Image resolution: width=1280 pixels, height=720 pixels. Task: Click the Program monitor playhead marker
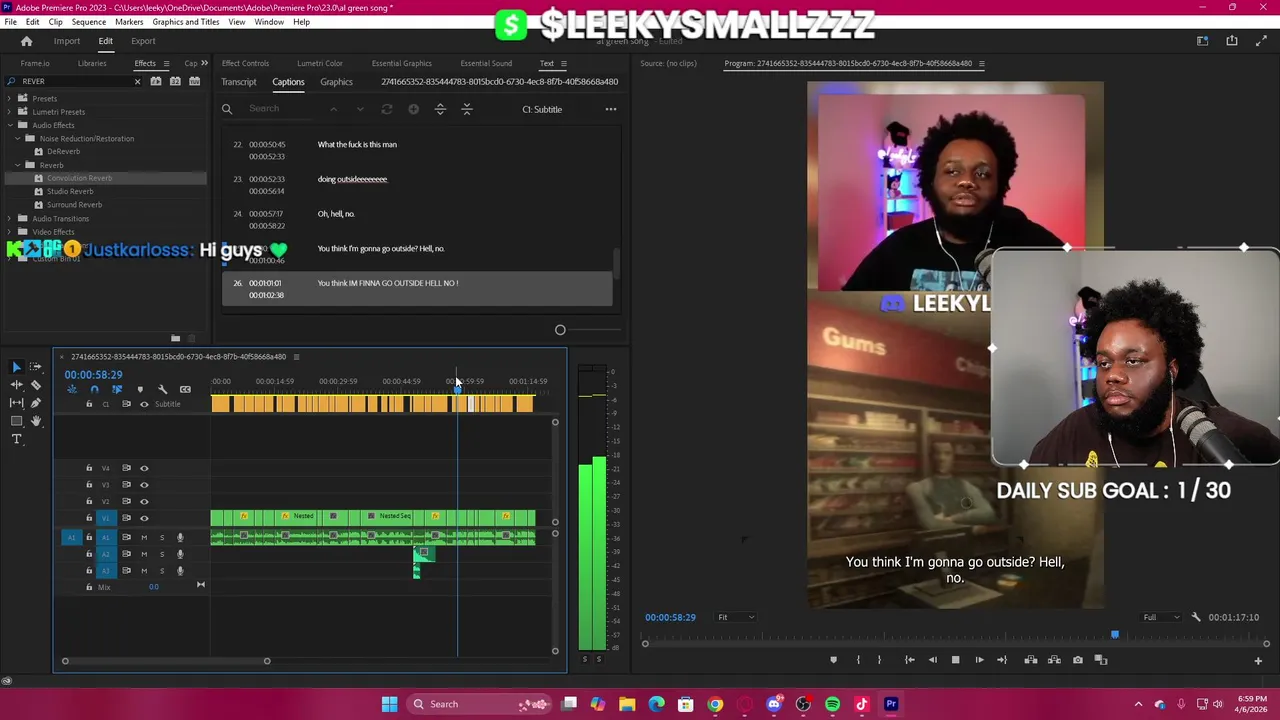tap(1115, 634)
